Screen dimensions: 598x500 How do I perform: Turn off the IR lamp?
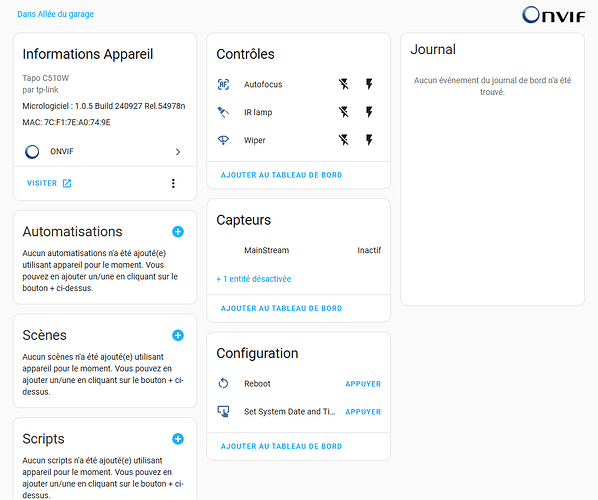344,112
